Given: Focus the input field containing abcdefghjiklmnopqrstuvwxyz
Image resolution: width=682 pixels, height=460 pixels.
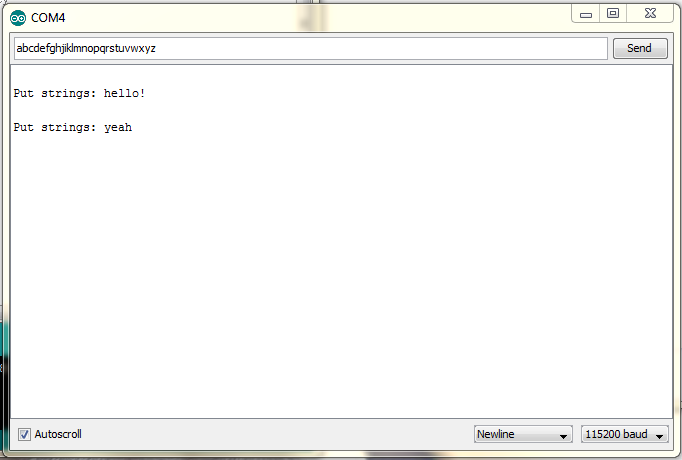Looking at the screenshot, I should tap(311, 48).
